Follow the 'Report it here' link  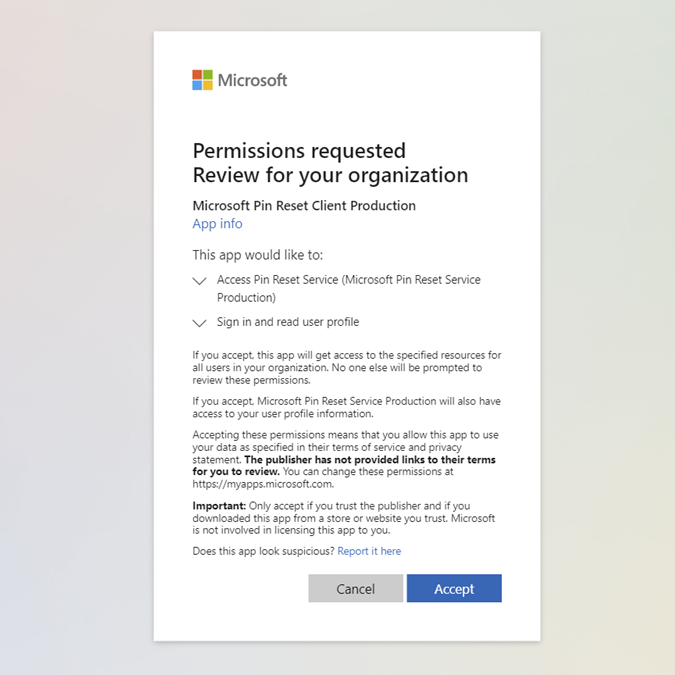click(369, 551)
